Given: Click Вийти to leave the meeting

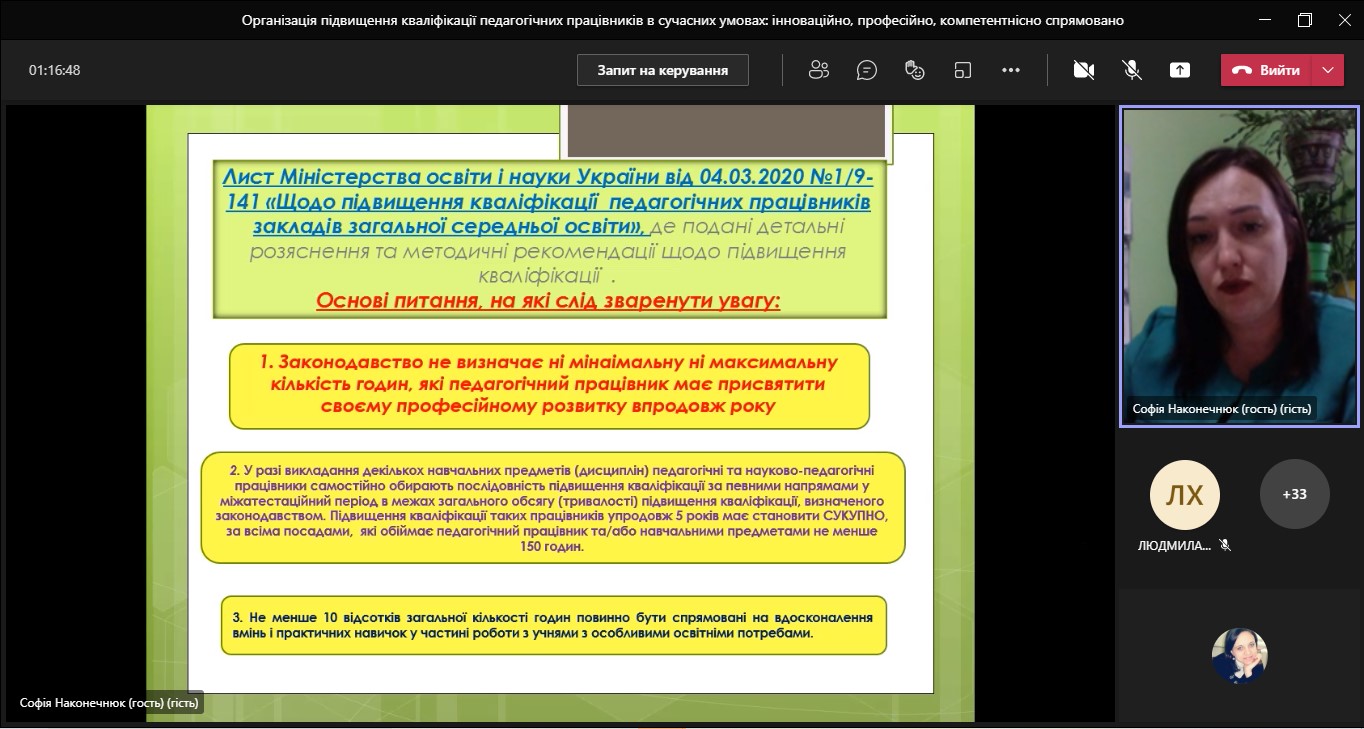Looking at the screenshot, I should [x=1266, y=70].
